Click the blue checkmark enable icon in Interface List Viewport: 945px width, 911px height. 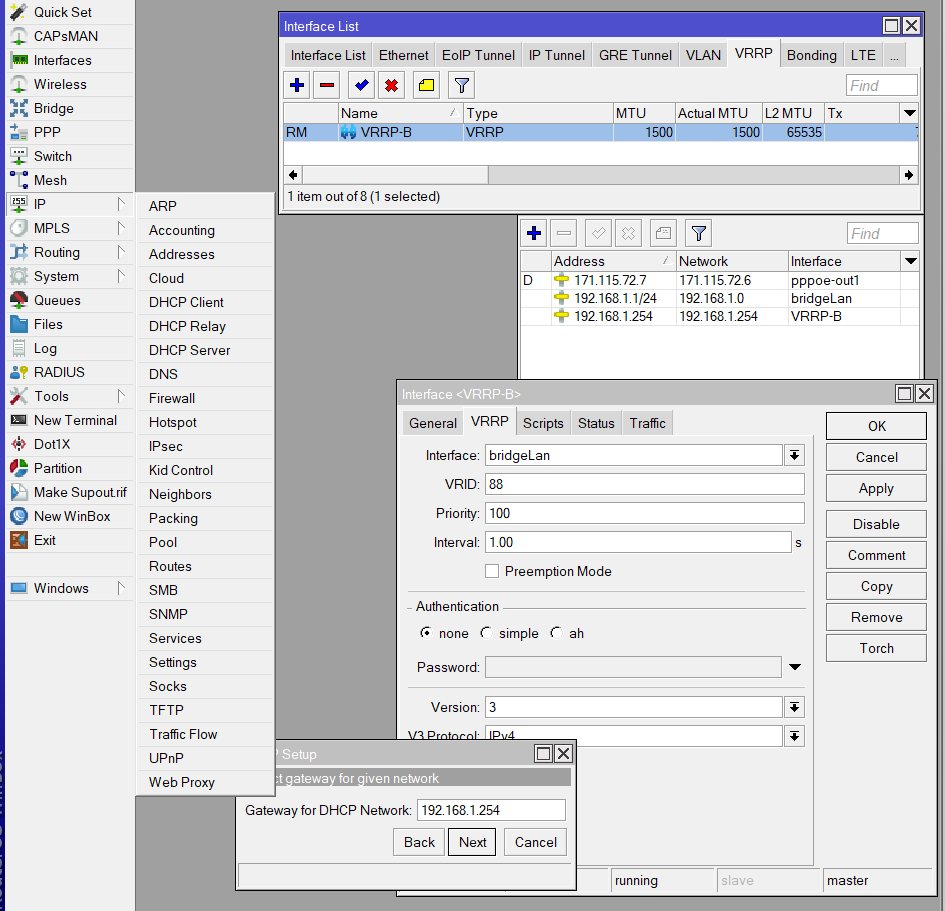pos(361,85)
